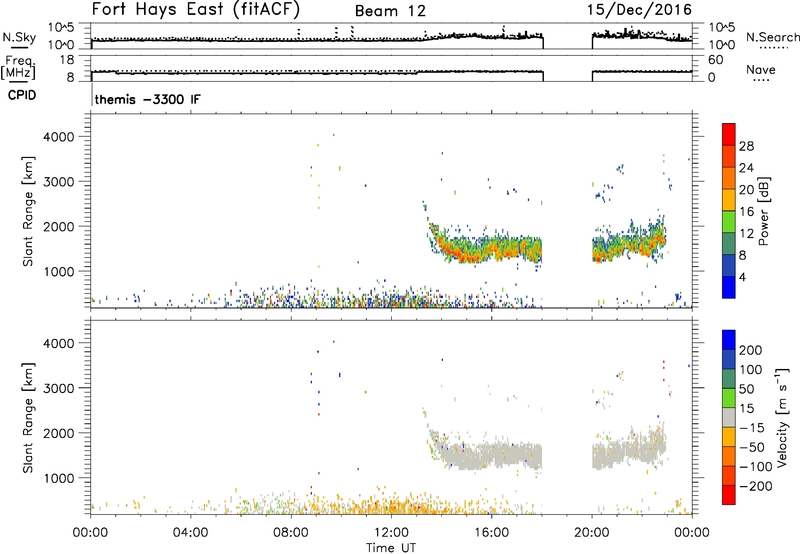
Task: Click the 'Nave' legend label
Action: click(760, 70)
